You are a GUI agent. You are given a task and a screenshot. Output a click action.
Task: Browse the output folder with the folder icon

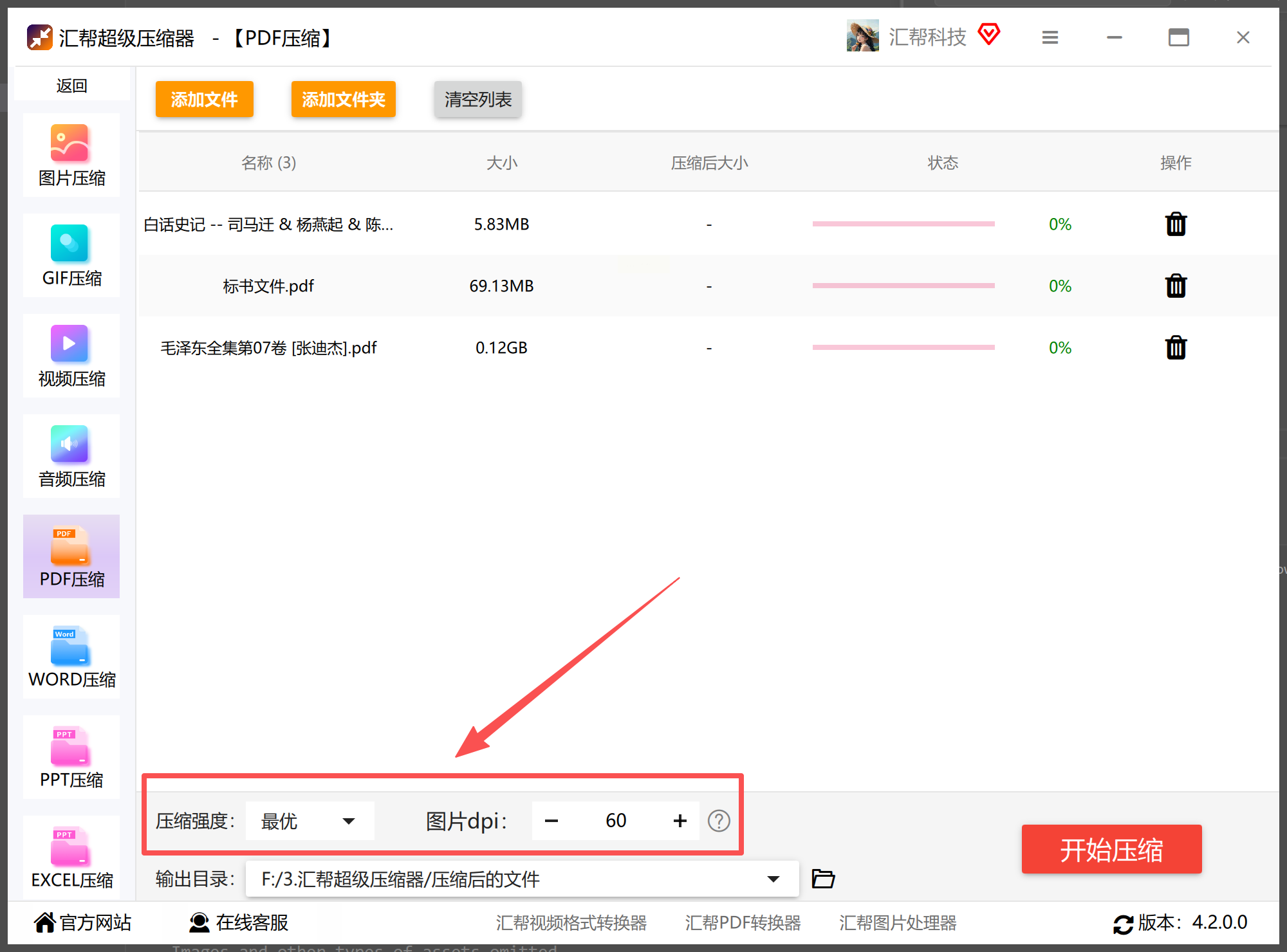click(x=823, y=879)
